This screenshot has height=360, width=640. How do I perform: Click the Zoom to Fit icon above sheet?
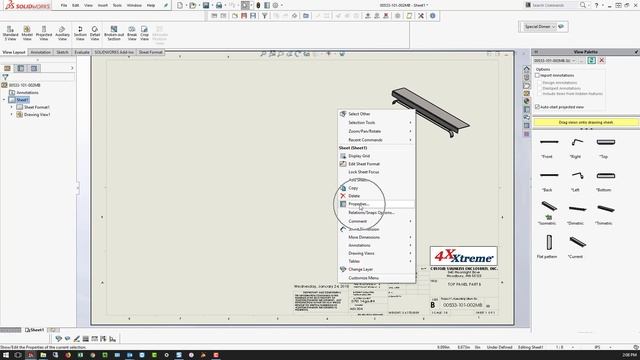pyautogui.click(x=263, y=54)
